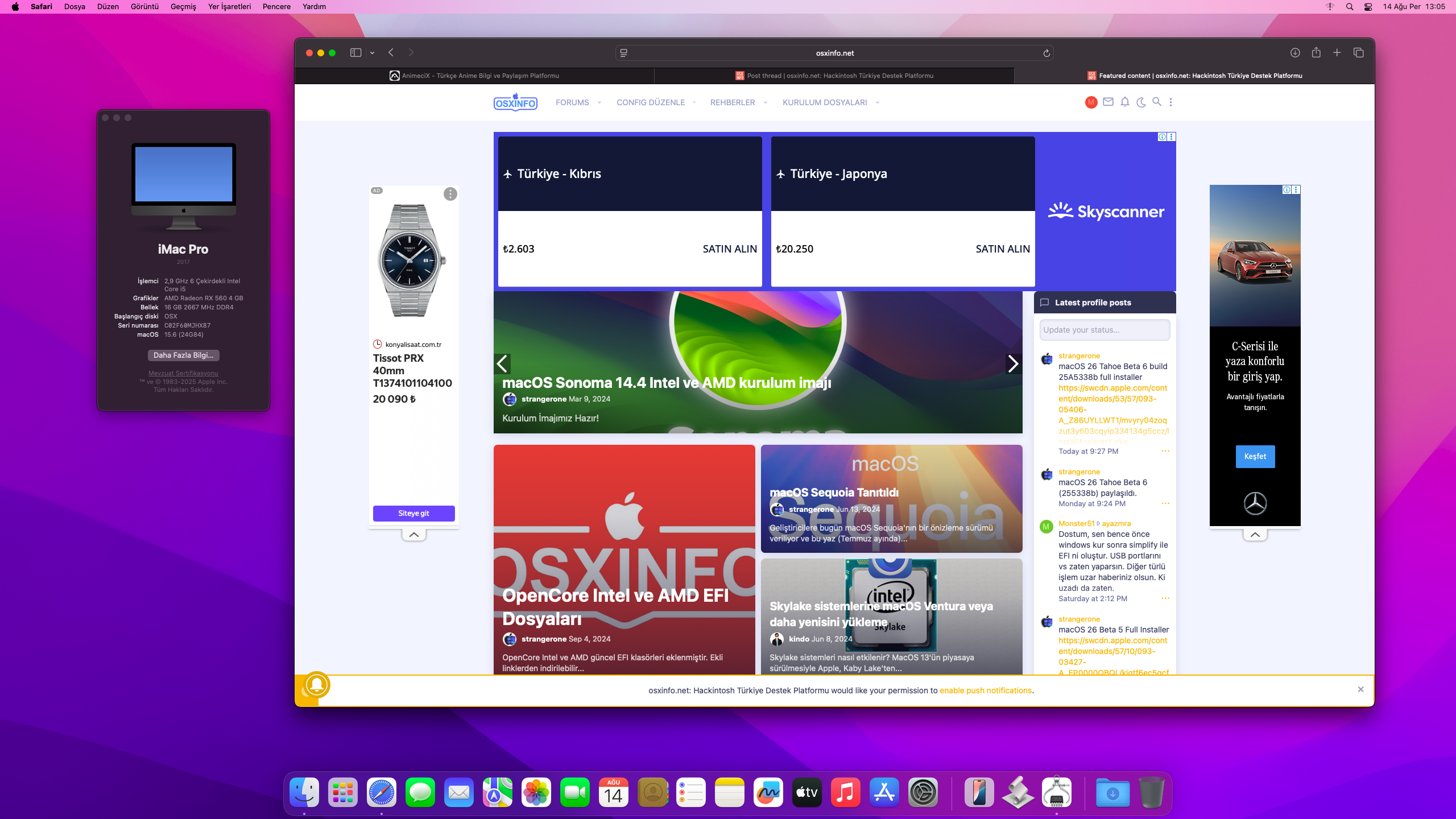Image resolution: width=1456 pixels, height=819 pixels.
Task: Toggle the Safari sidebar button
Action: pyautogui.click(x=355, y=53)
